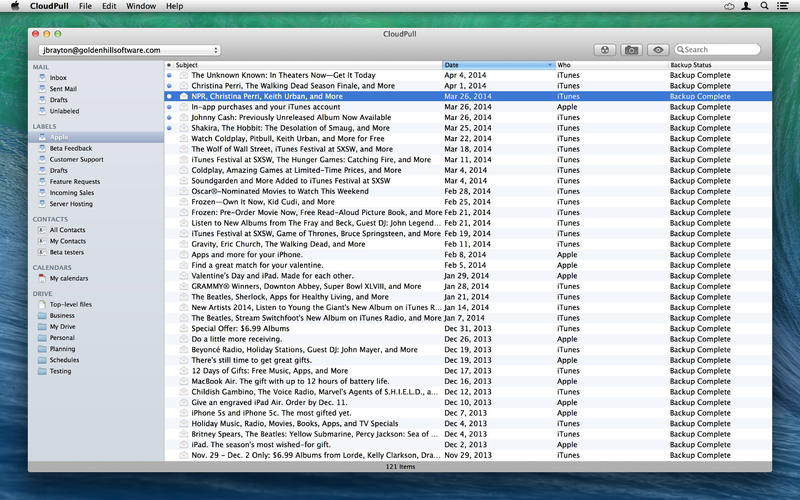Image resolution: width=800 pixels, height=500 pixels.
Task: Select the Business drive folder
Action: pos(62,315)
